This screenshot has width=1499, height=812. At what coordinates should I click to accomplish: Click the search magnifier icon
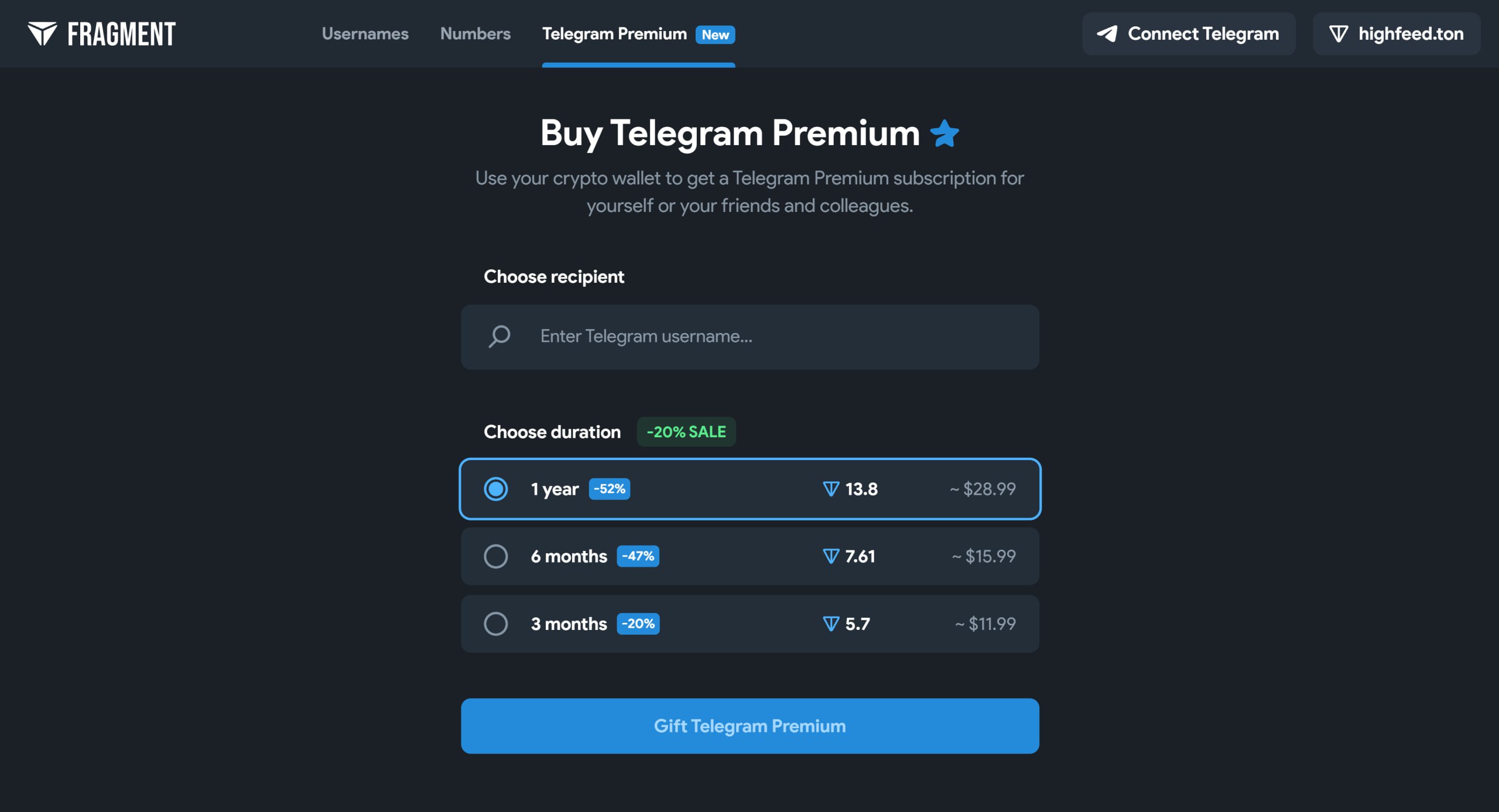click(x=499, y=337)
